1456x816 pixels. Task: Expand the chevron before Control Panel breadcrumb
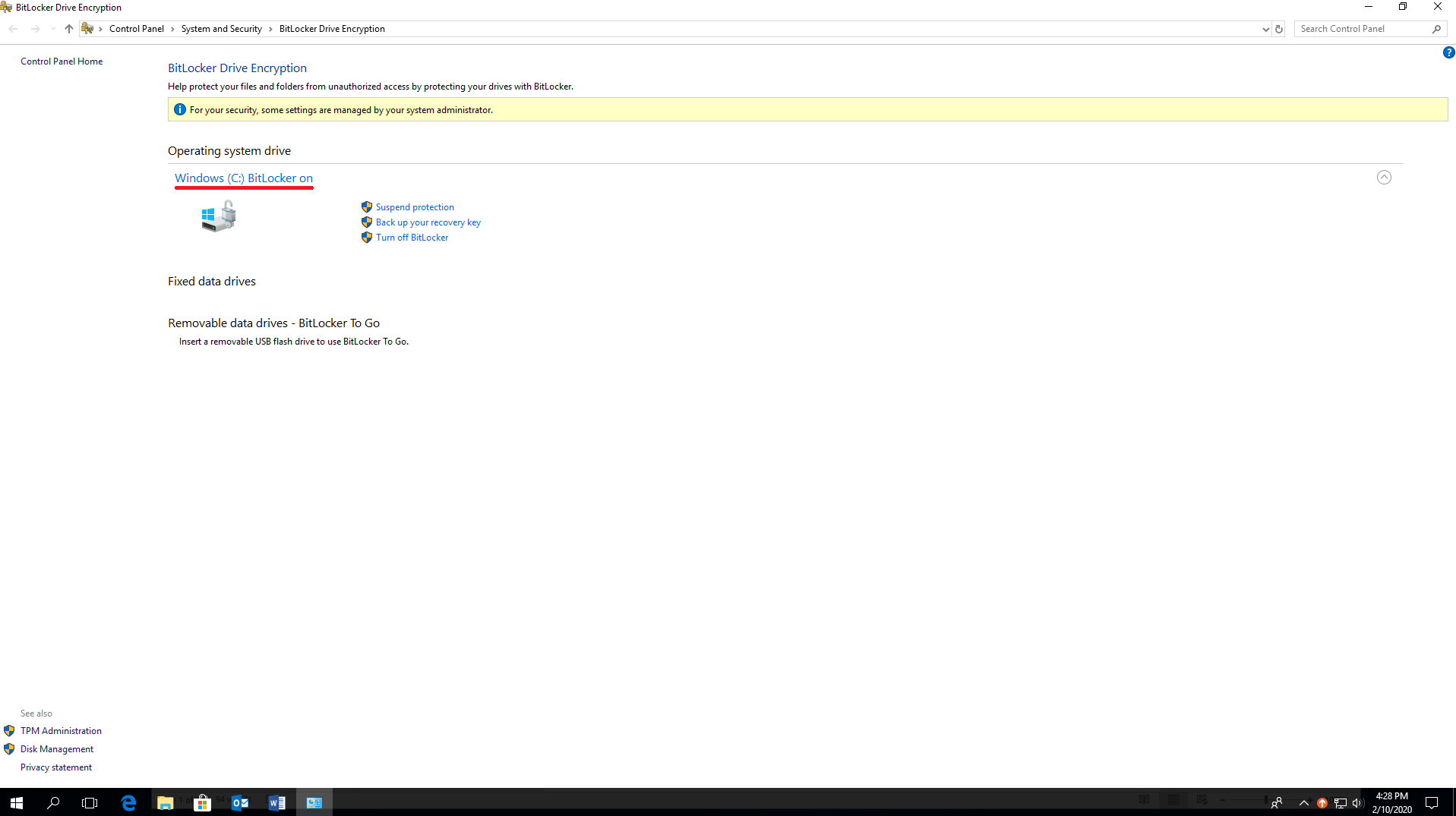[100, 29]
